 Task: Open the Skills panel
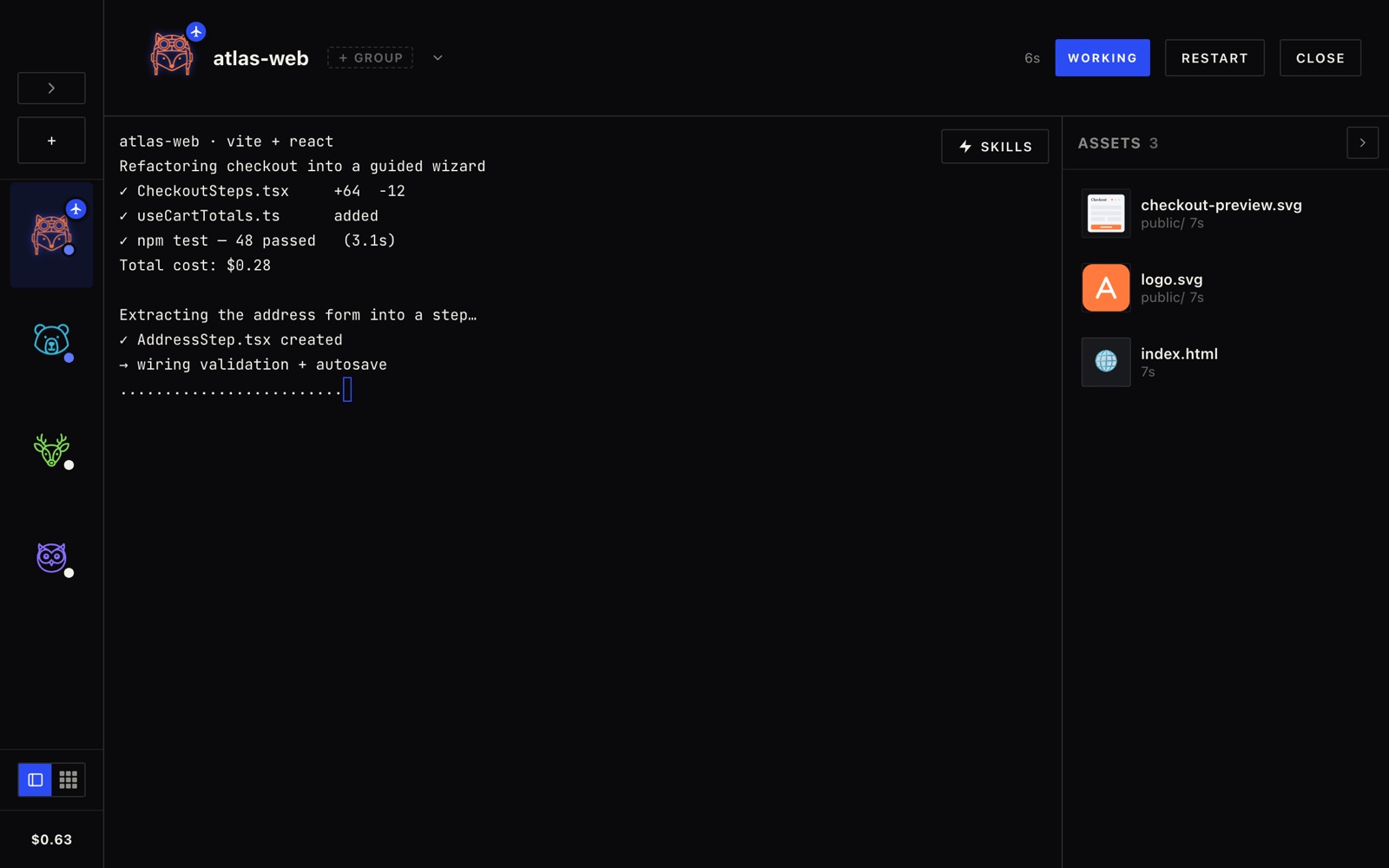click(995, 147)
